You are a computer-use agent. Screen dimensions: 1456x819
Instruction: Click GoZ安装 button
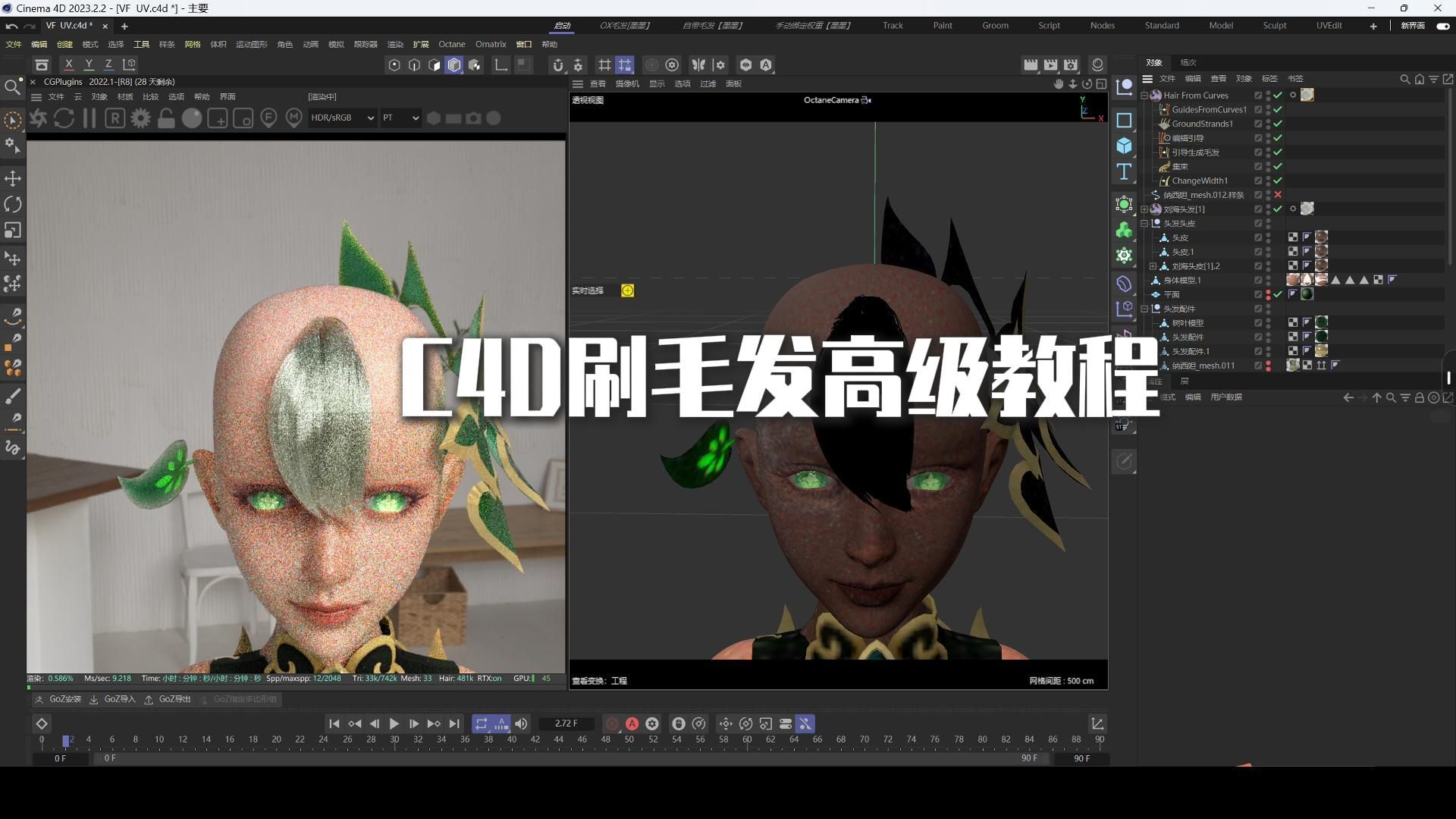point(58,699)
